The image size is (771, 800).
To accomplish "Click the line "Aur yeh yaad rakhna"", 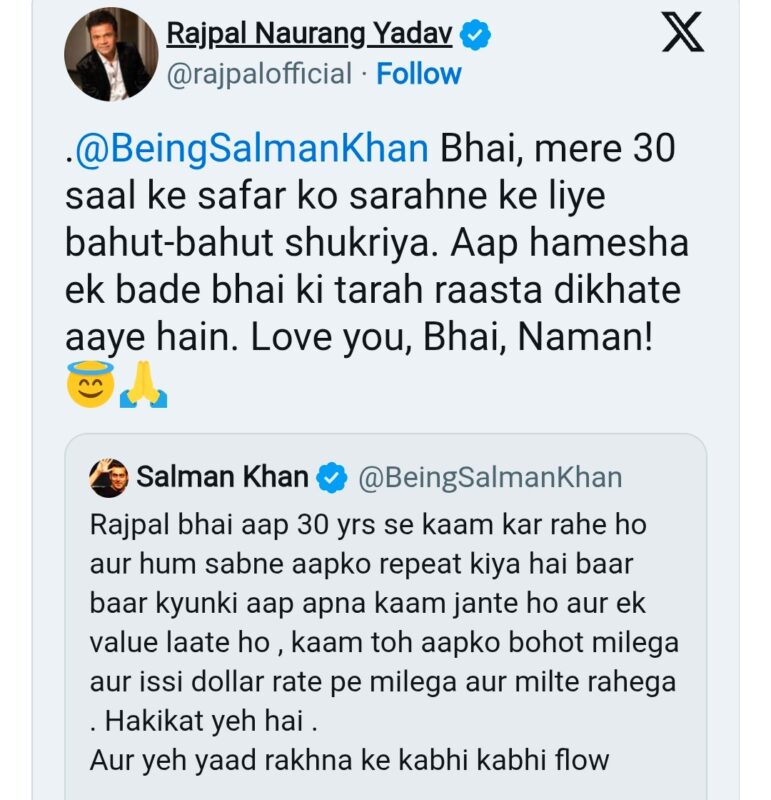I will point(349,759).
